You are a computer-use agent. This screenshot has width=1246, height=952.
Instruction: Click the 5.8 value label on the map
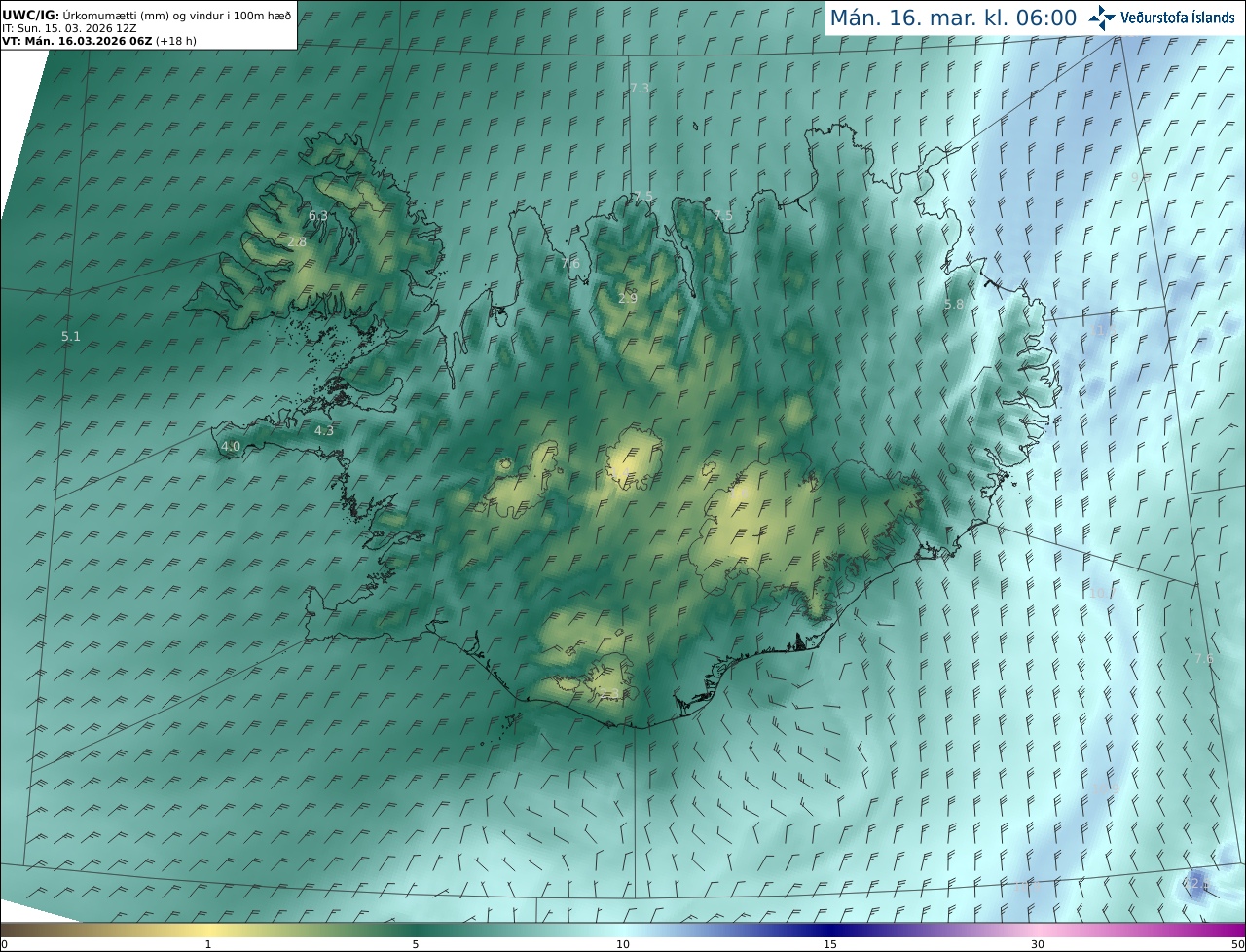coord(954,305)
